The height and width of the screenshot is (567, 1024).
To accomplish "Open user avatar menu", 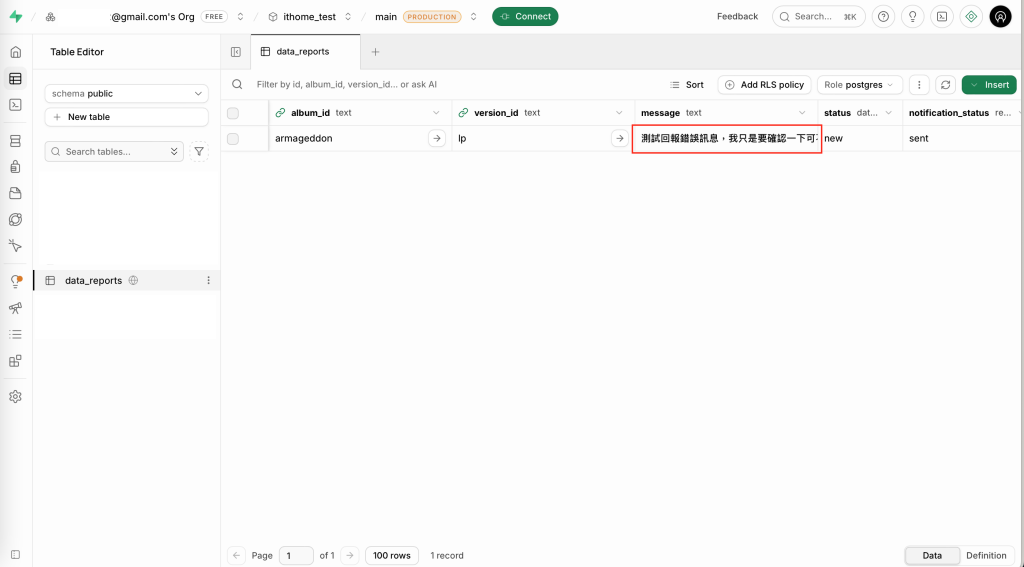I will pyautogui.click(x=1000, y=16).
